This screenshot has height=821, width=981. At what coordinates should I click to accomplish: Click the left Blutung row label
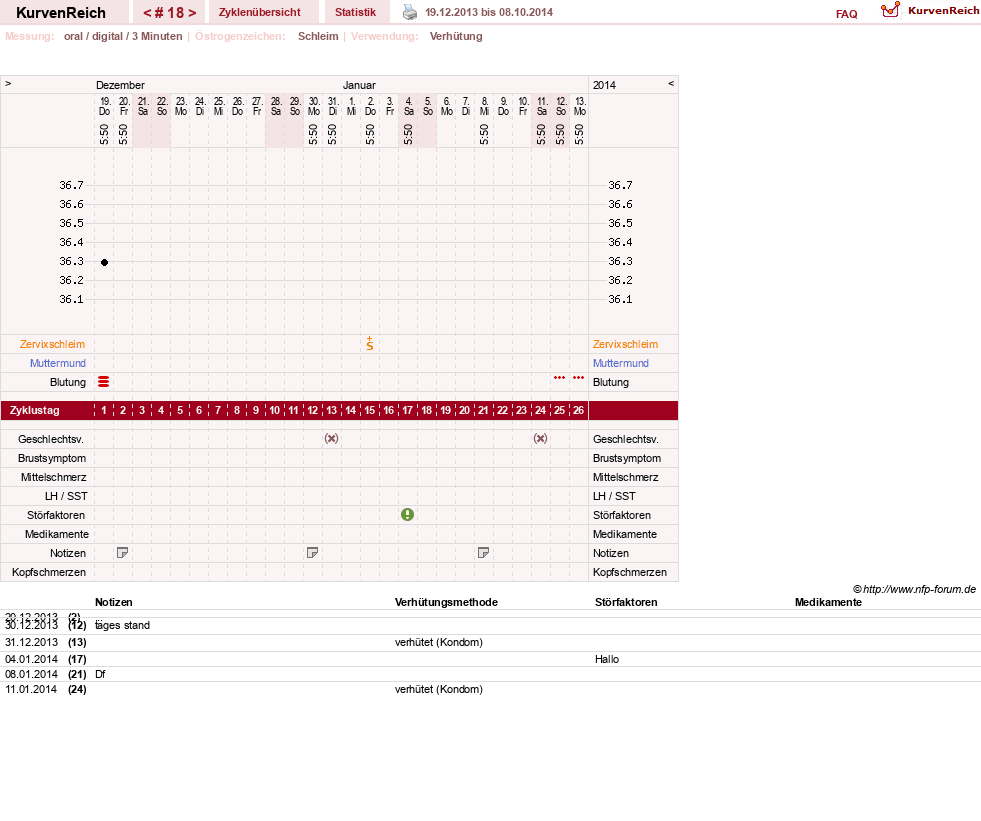coord(68,382)
